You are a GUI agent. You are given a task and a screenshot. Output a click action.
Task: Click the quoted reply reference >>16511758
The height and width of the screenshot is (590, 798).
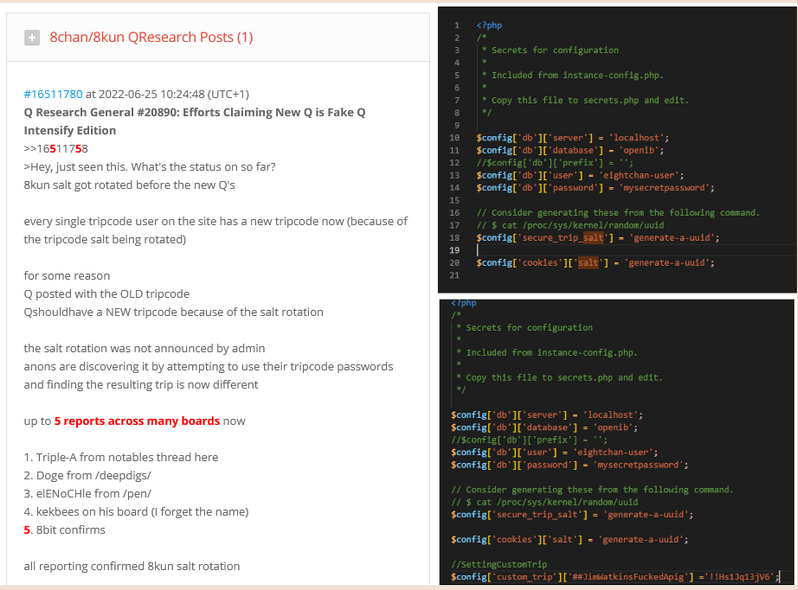pyautogui.click(x=56, y=149)
